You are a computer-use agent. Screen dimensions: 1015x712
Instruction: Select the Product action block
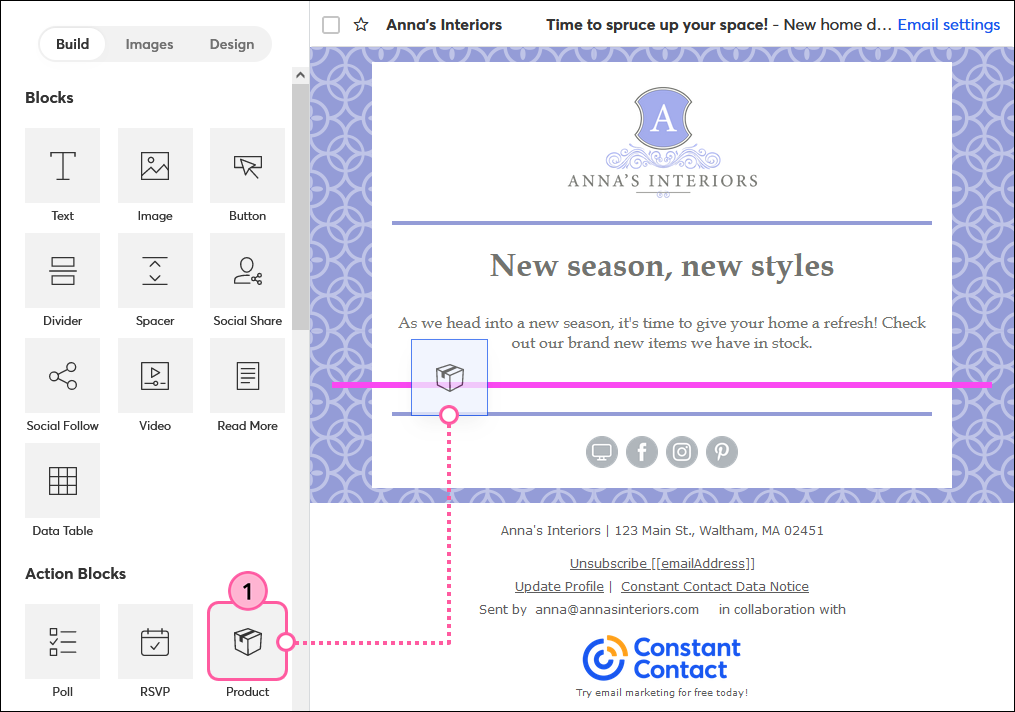247,641
